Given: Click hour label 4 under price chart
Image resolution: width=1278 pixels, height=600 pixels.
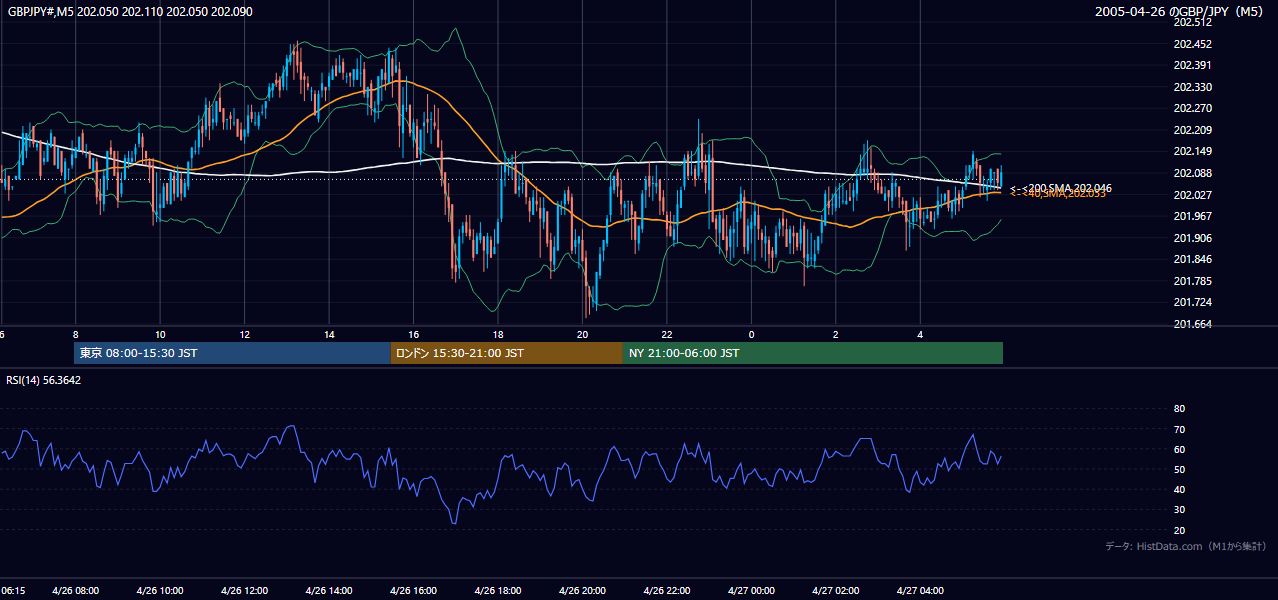Looking at the screenshot, I should click(920, 334).
